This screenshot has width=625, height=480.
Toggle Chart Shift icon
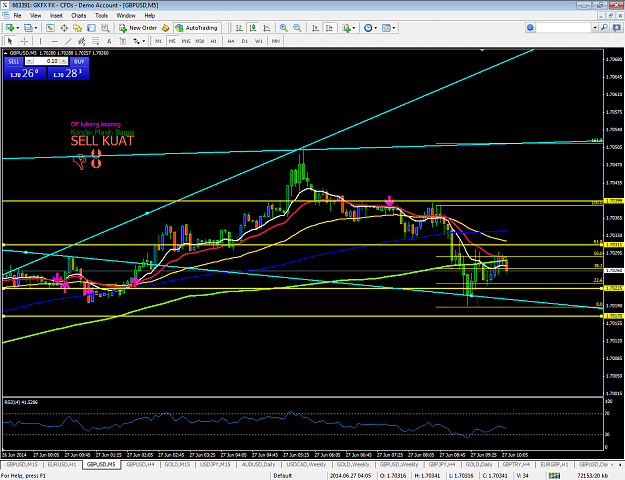[329, 28]
